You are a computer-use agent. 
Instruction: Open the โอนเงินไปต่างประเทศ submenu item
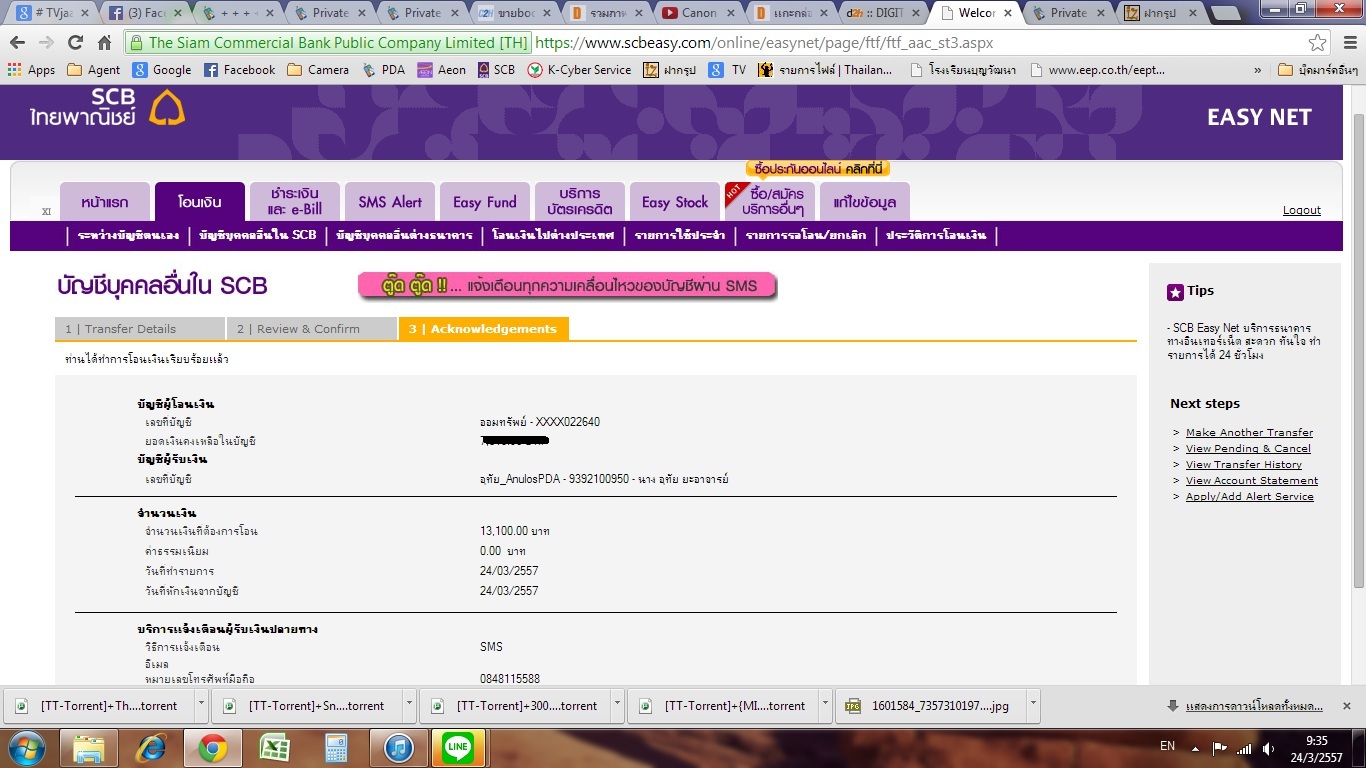click(555, 236)
